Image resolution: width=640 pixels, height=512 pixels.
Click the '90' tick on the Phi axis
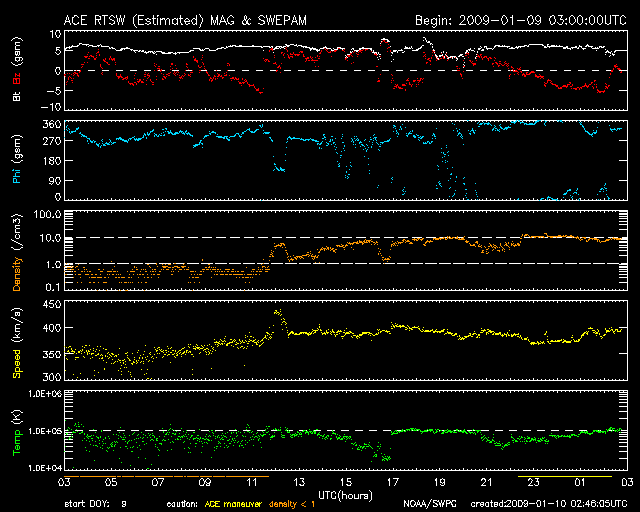[x=55, y=180]
